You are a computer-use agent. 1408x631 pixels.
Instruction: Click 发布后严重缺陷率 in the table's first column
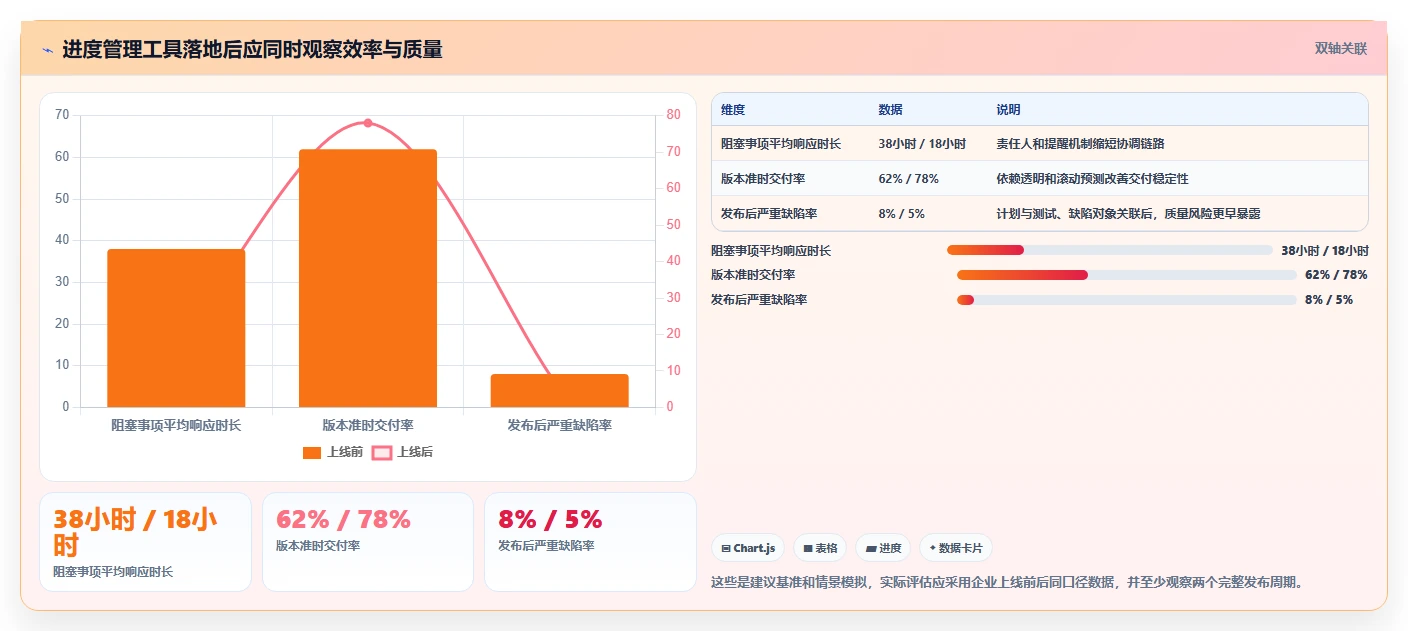769,214
